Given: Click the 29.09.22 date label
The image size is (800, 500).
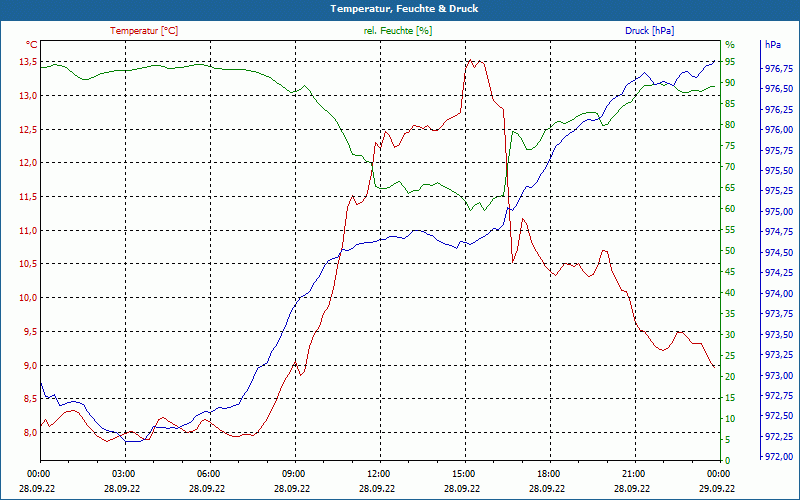Looking at the screenshot, I should tap(717, 489).
